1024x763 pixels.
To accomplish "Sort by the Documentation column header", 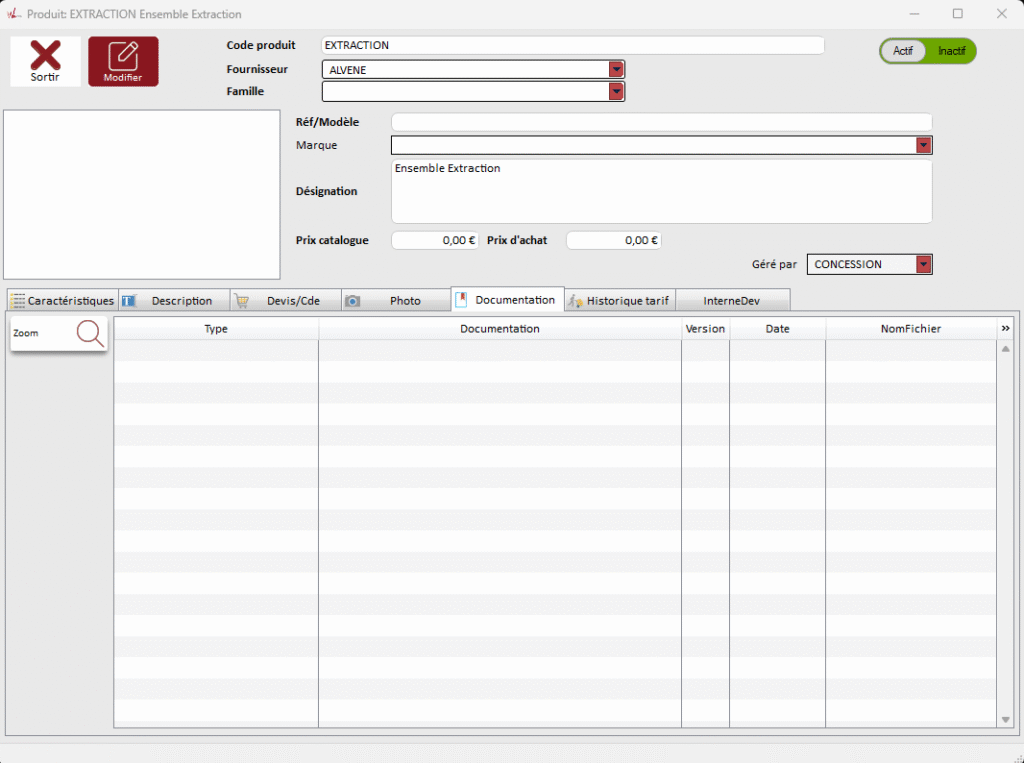I will click(499, 328).
